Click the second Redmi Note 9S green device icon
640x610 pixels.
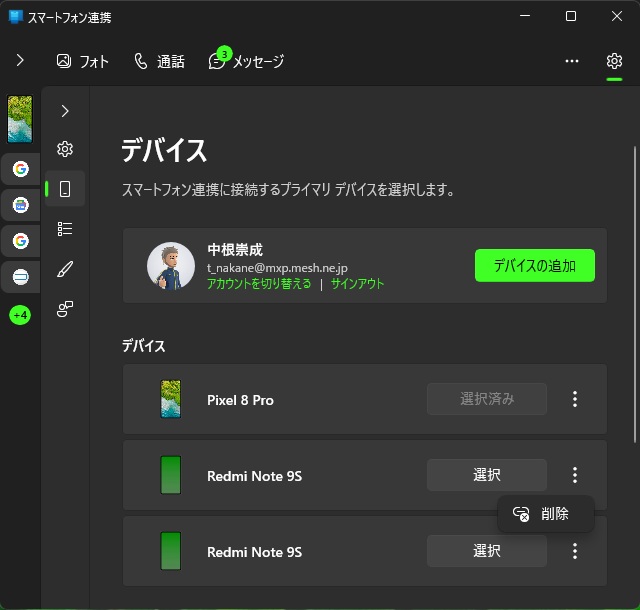171,551
